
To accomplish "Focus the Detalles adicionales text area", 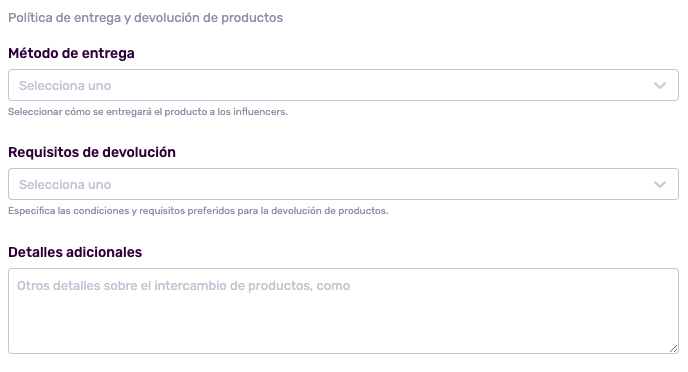I will (x=343, y=311).
